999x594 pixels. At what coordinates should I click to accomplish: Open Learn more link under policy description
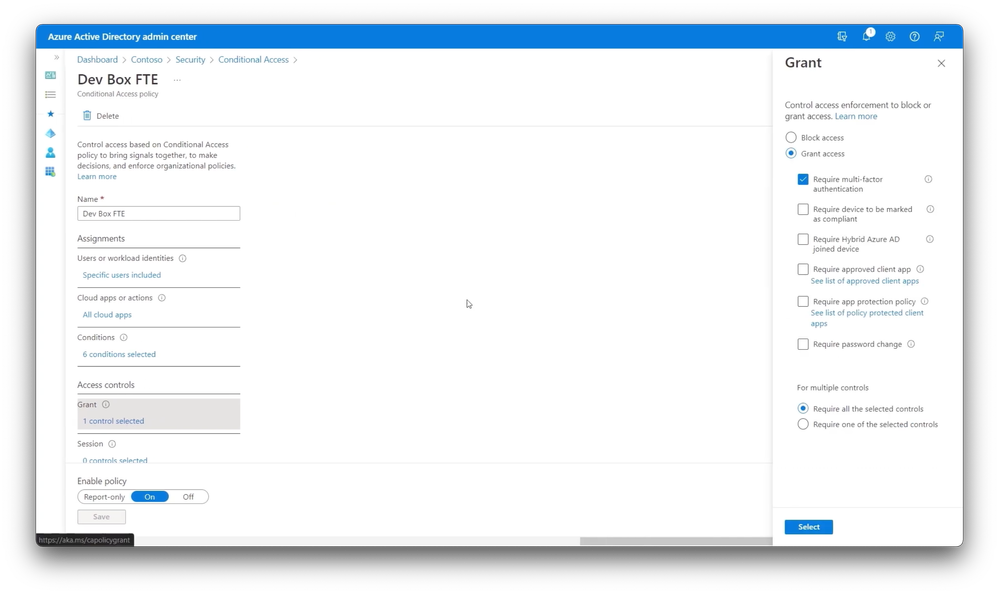97,177
